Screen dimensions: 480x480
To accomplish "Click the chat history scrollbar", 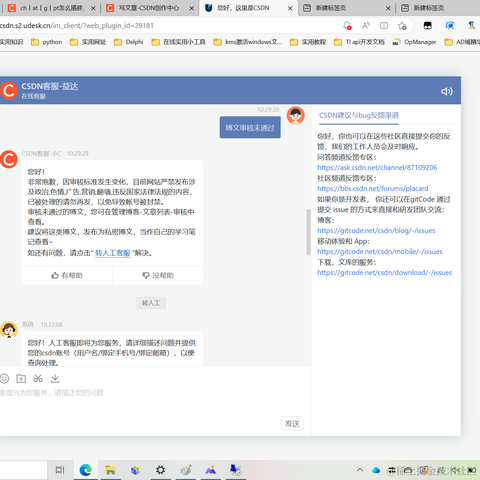I will 308,232.
